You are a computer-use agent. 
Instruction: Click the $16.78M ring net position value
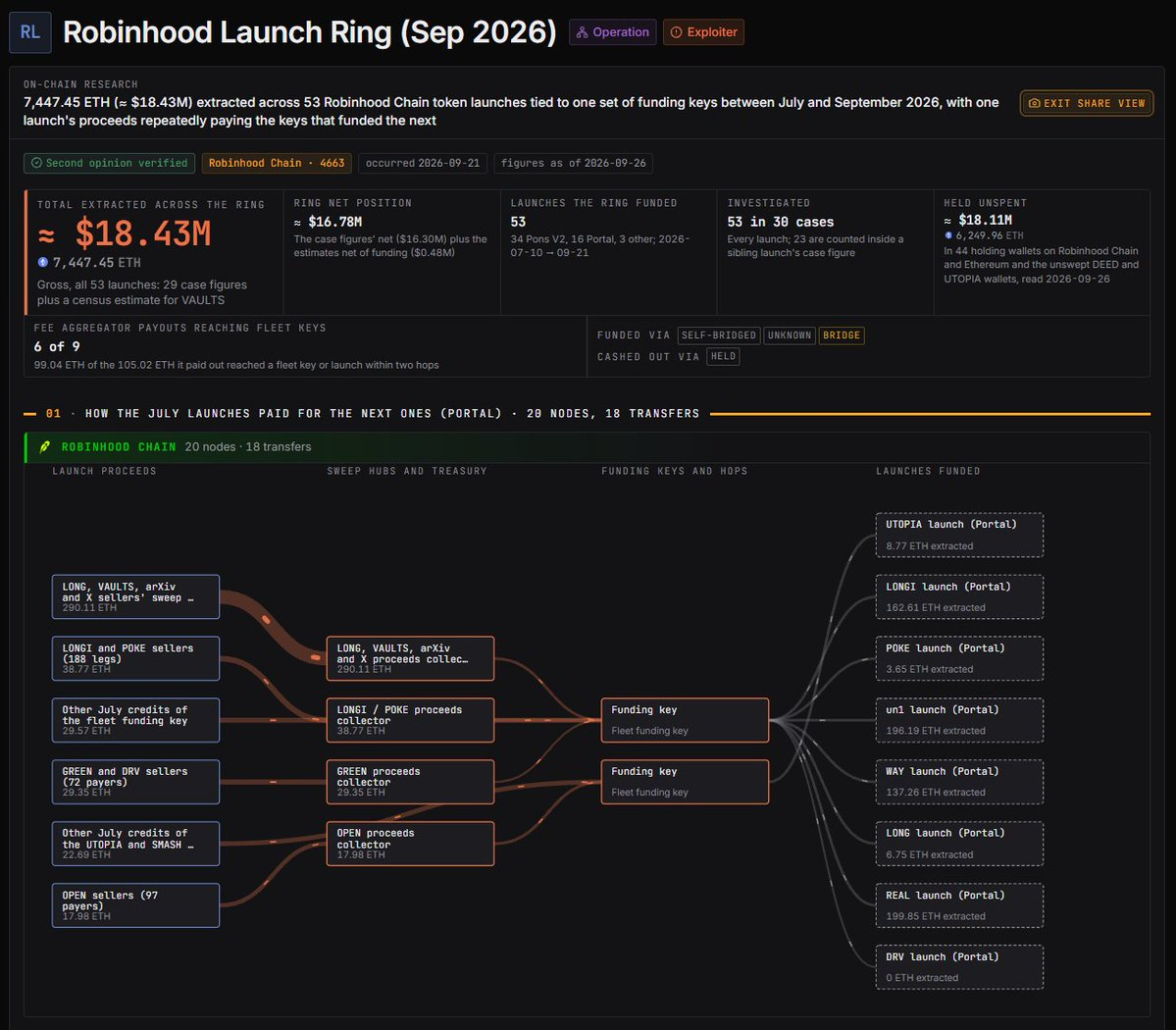click(x=328, y=222)
